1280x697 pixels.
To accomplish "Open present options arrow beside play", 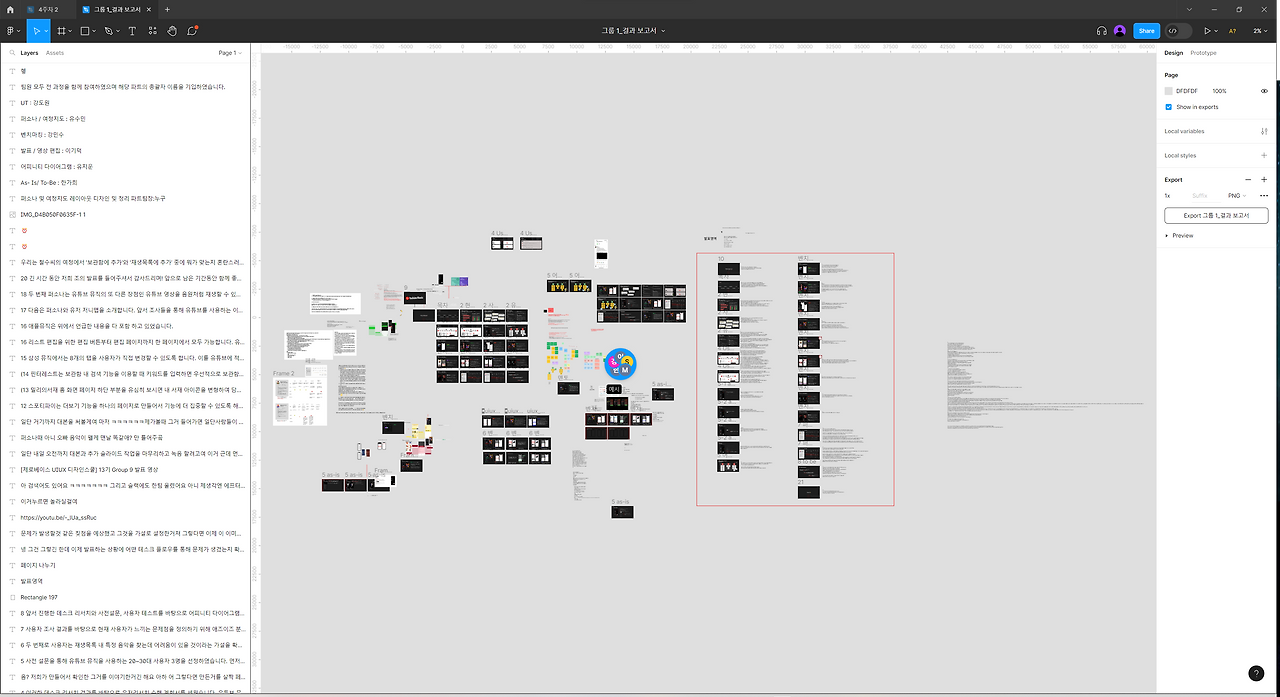I will tap(1218, 31).
